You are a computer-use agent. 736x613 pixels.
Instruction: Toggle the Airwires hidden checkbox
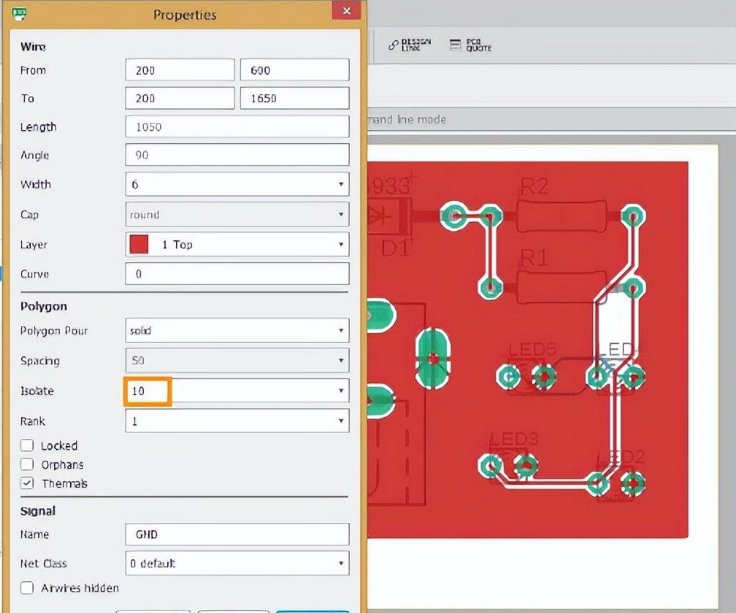(27, 588)
